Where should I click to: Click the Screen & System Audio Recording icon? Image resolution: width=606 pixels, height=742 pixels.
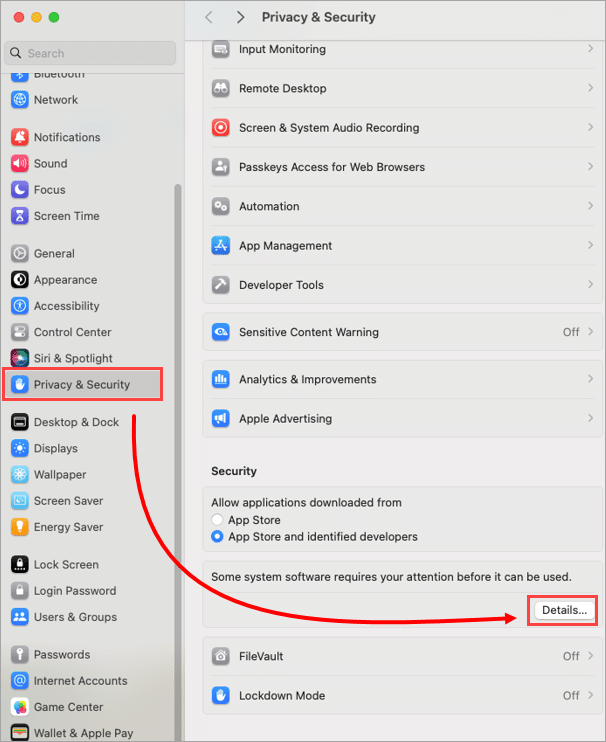click(220, 128)
